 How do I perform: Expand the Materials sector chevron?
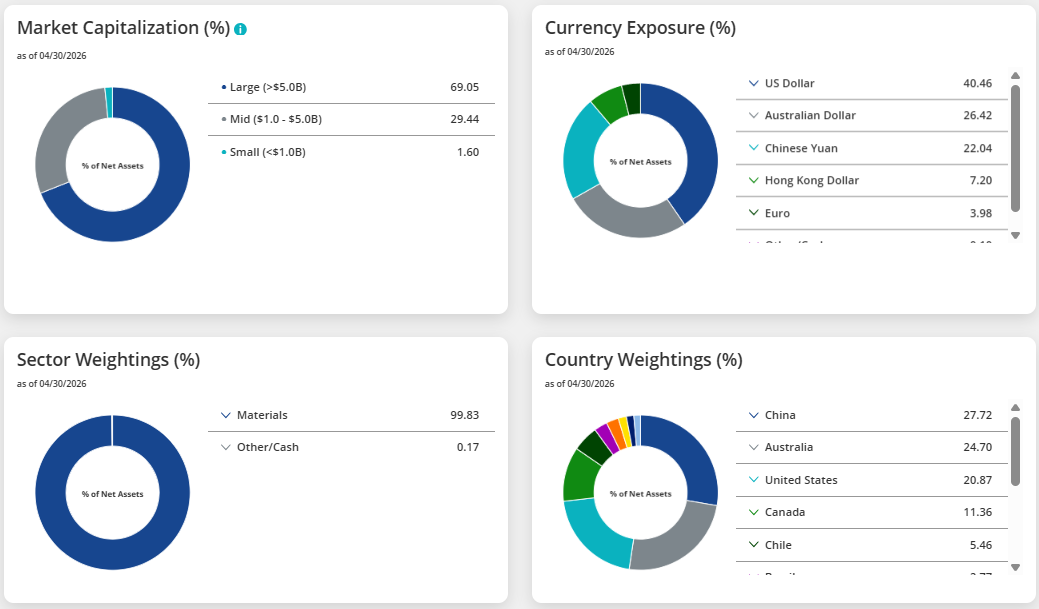[225, 415]
